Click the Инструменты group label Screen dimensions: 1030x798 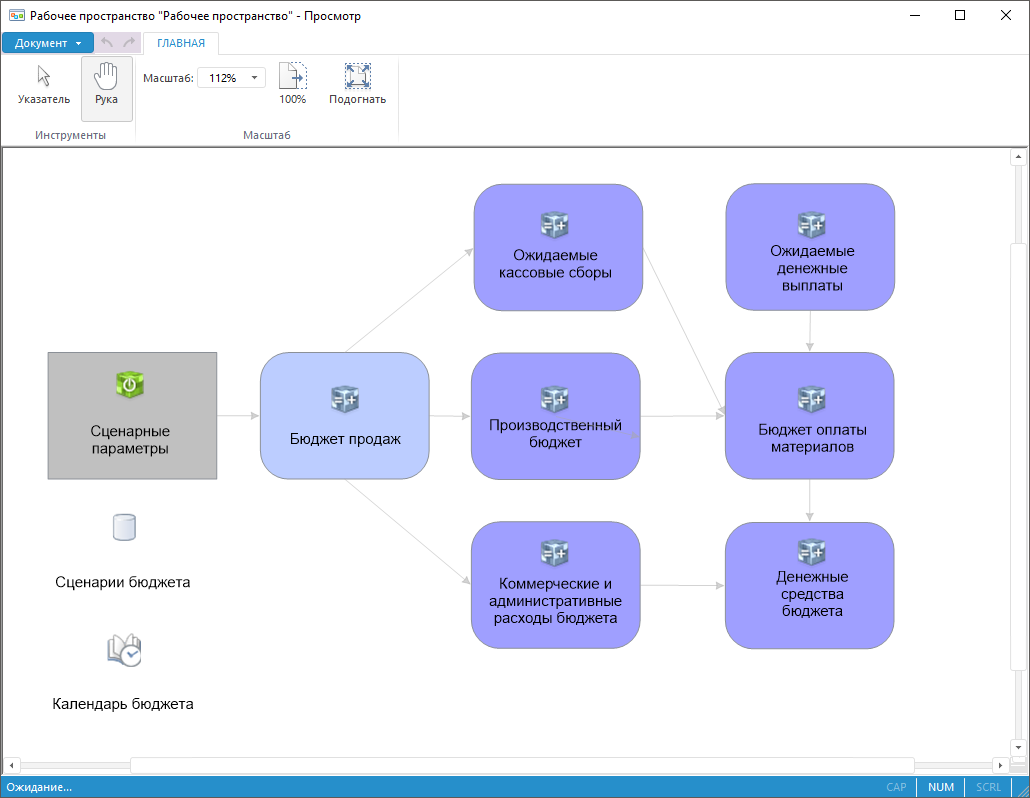(70, 135)
